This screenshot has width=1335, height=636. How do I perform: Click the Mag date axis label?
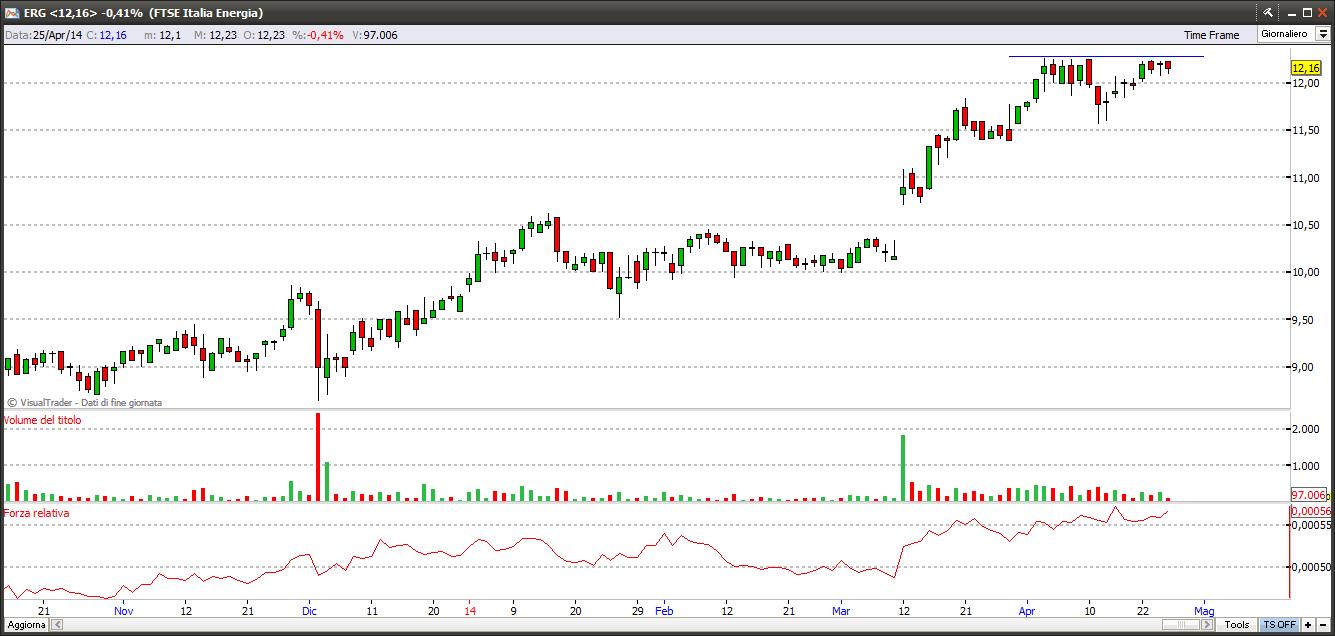coord(1204,610)
